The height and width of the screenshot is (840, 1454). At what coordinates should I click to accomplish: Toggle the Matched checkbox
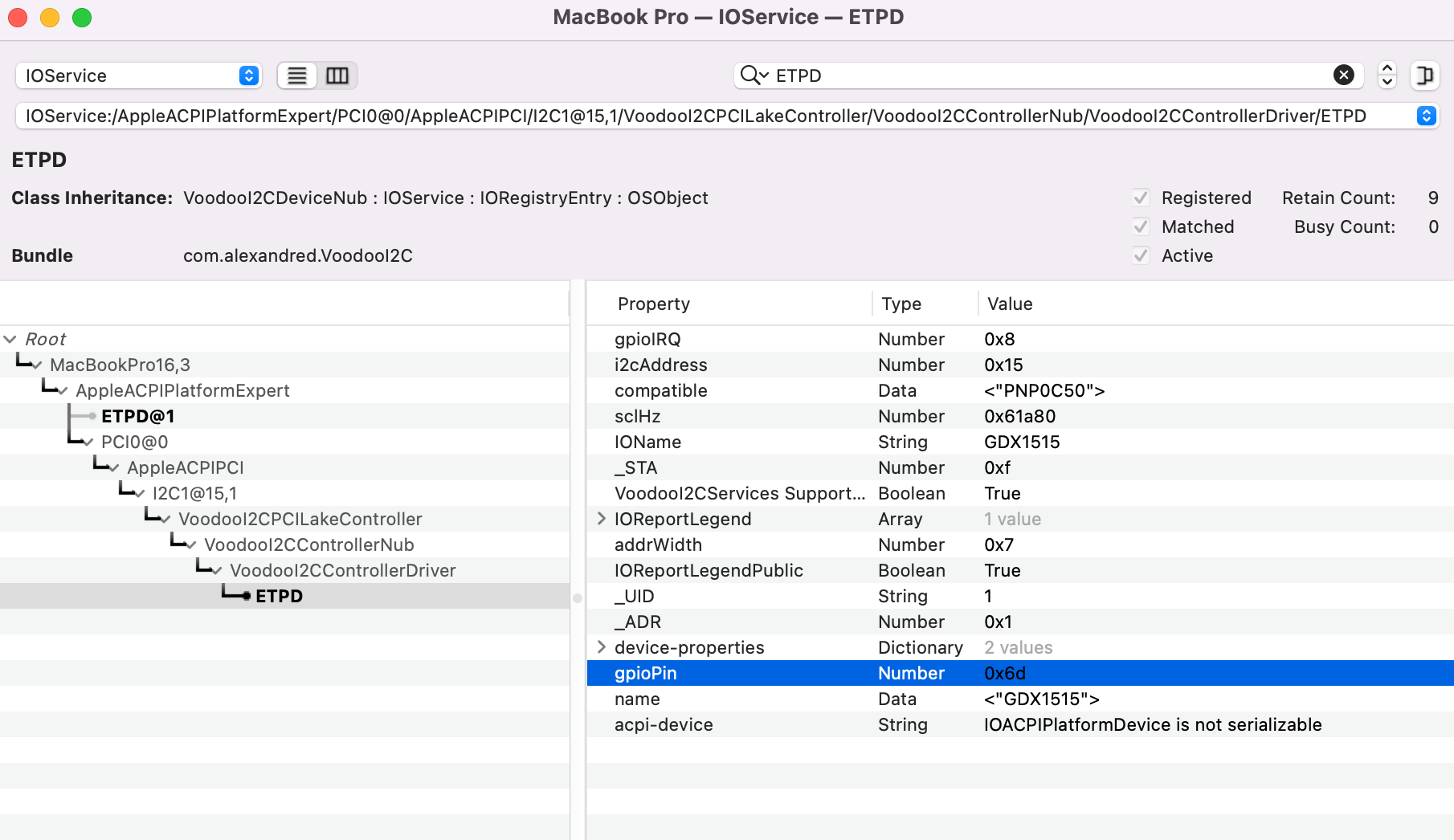pyautogui.click(x=1141, y=226)
